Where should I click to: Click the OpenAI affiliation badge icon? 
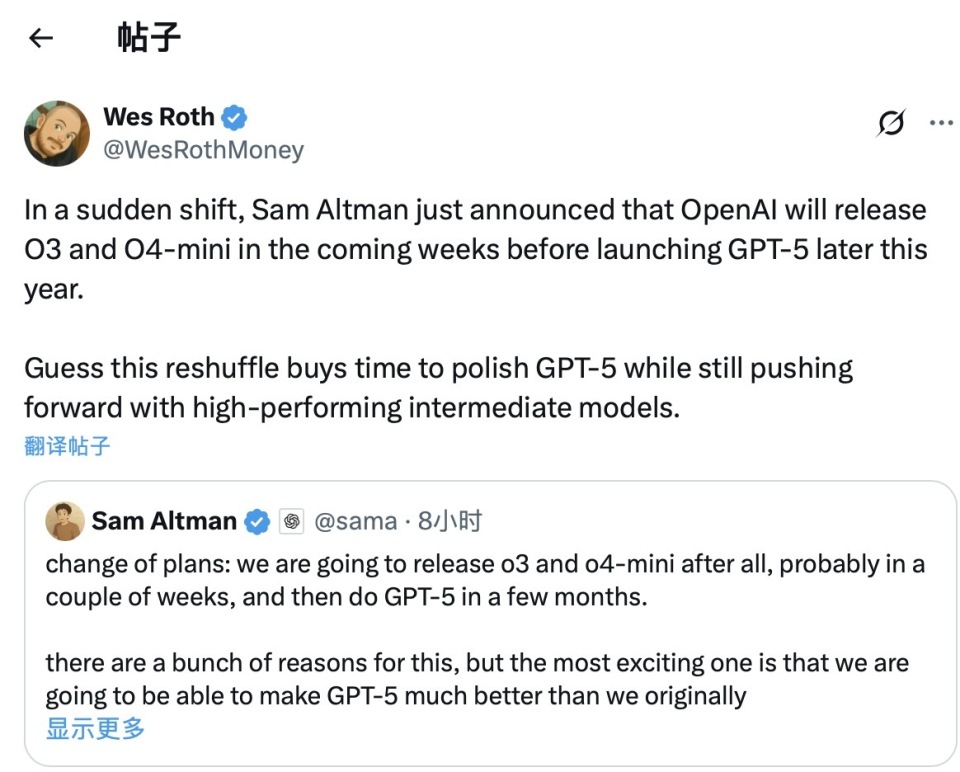tap(292, 522)
